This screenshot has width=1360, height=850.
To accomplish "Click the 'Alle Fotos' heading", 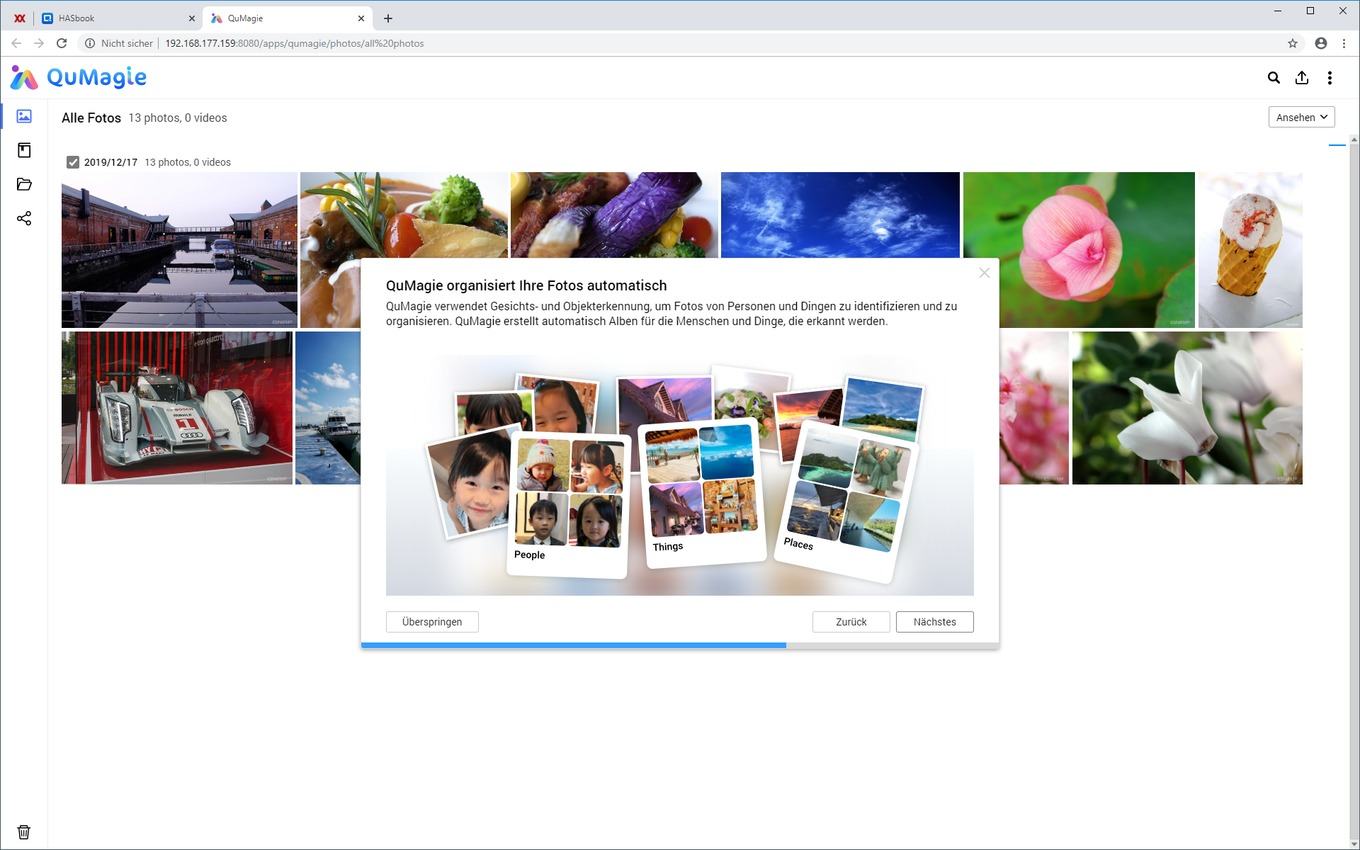I will pos(91,118).
